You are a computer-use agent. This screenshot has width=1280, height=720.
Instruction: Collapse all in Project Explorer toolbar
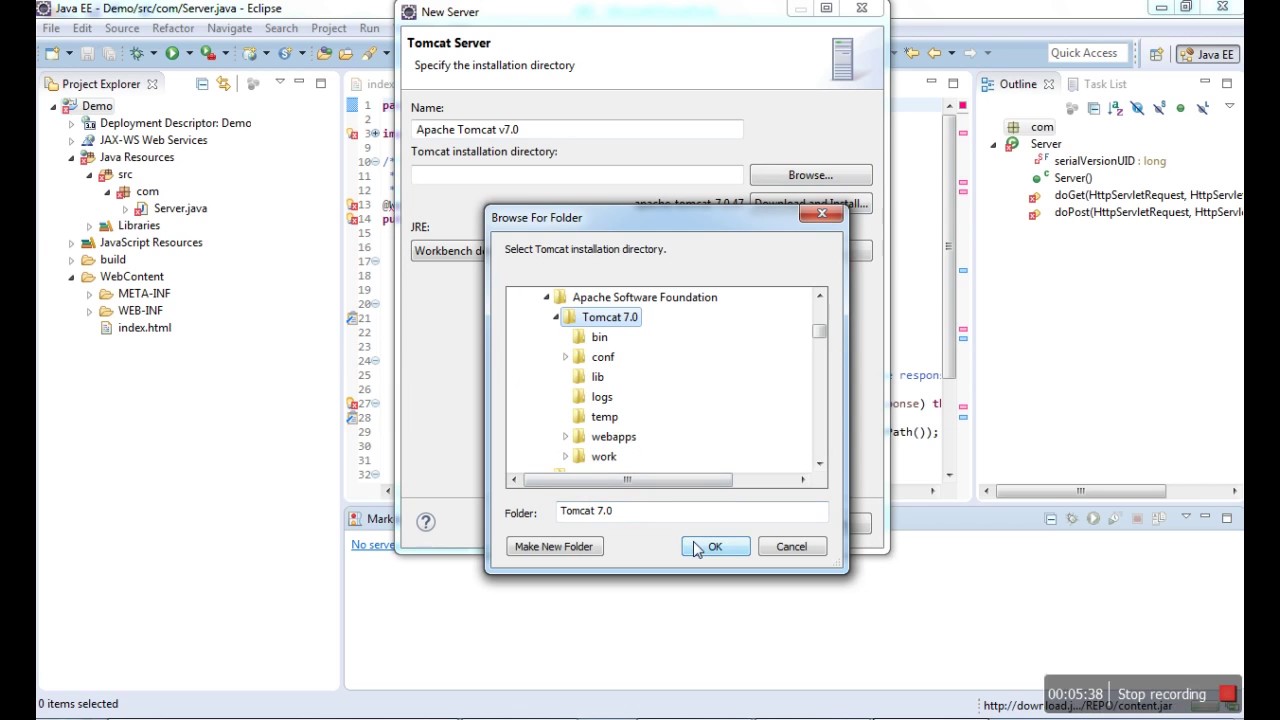click(202, 84)
